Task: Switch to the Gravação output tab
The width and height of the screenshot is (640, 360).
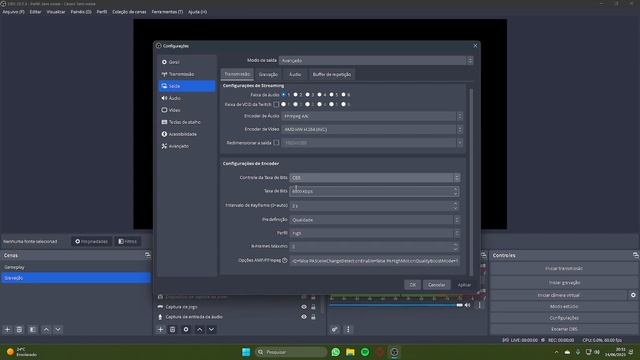Action: click(268, 74)
